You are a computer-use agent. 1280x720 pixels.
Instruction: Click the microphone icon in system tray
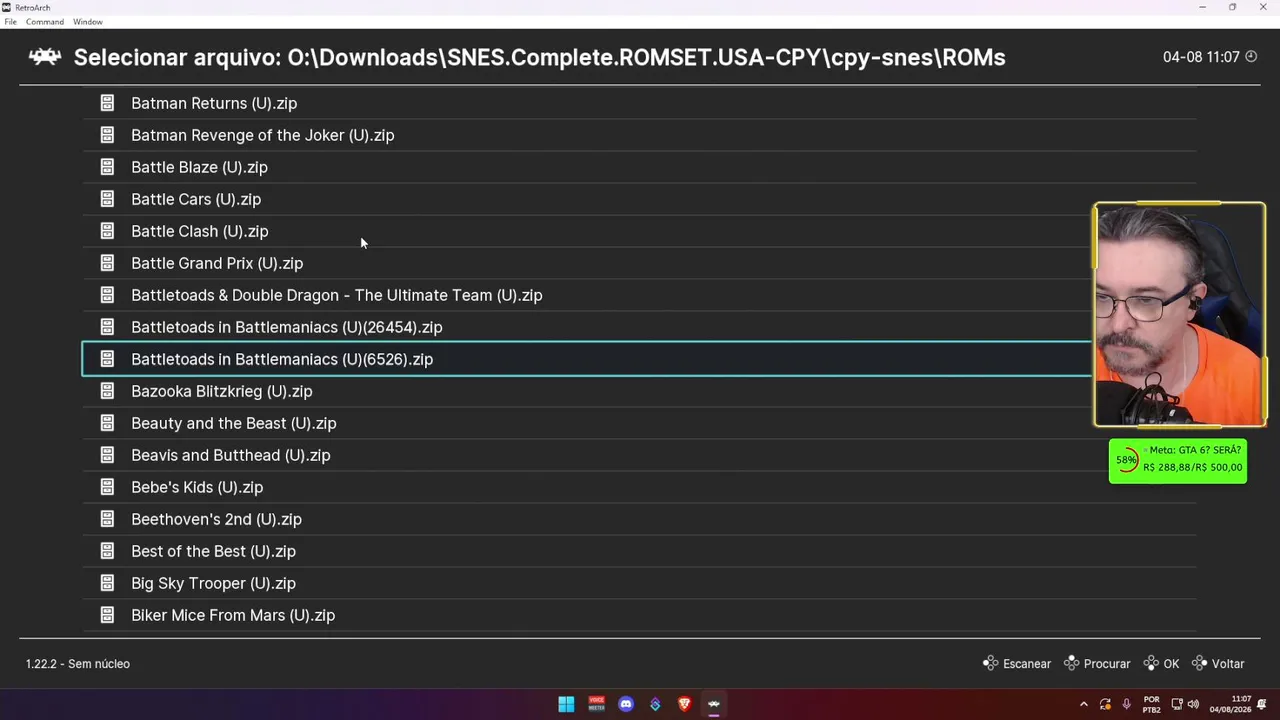tap(1127, 704)
